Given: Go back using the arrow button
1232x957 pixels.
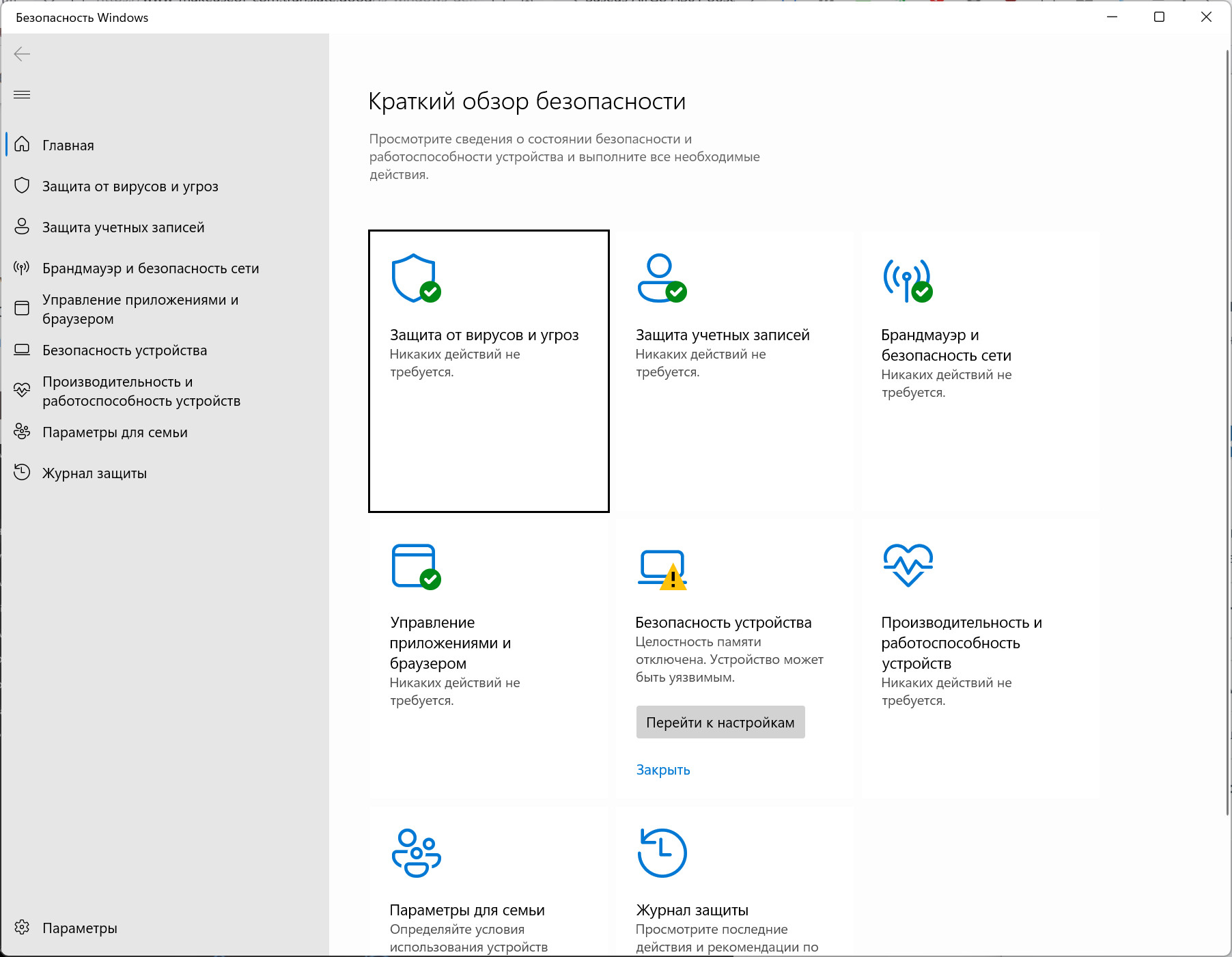Looking at the screenshot, I should point(22,54).
